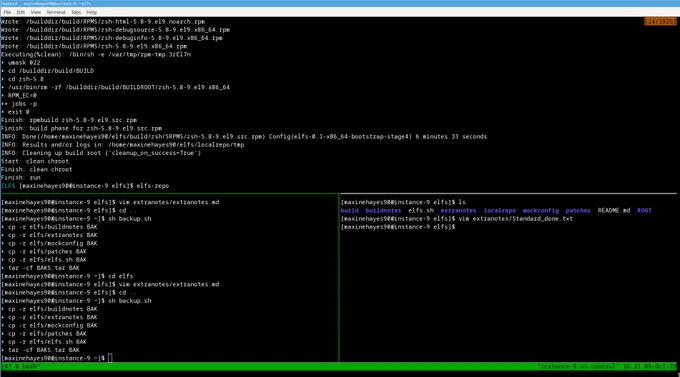Open the File menu
This screenshot has width=680, height=377.
point(7,12)
